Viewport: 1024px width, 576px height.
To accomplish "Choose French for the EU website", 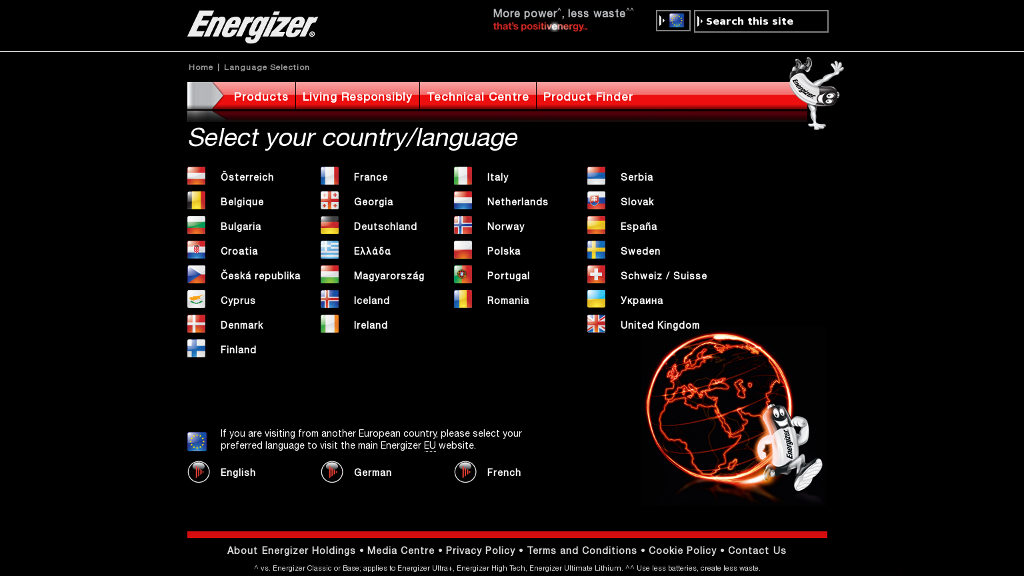I will [504, 472].
